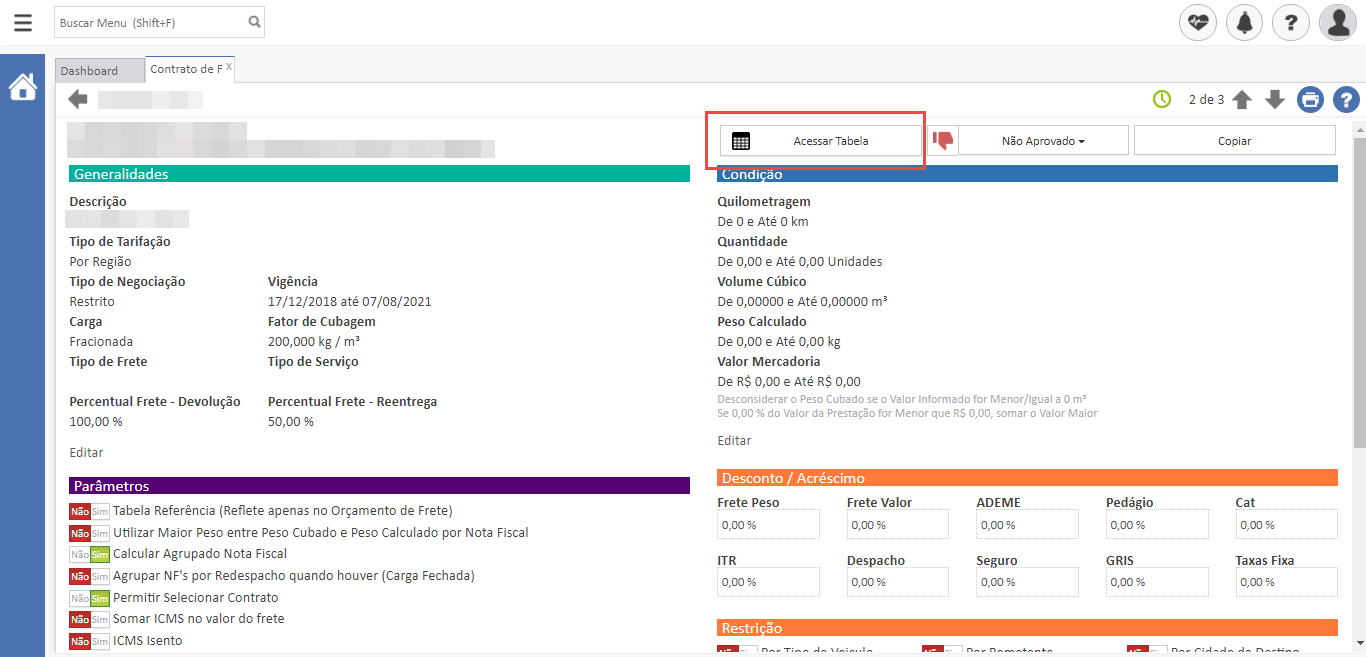Screen dimensions: 1366x657
Task: Switch to the Dashboard tab
Action: point(89,71)
